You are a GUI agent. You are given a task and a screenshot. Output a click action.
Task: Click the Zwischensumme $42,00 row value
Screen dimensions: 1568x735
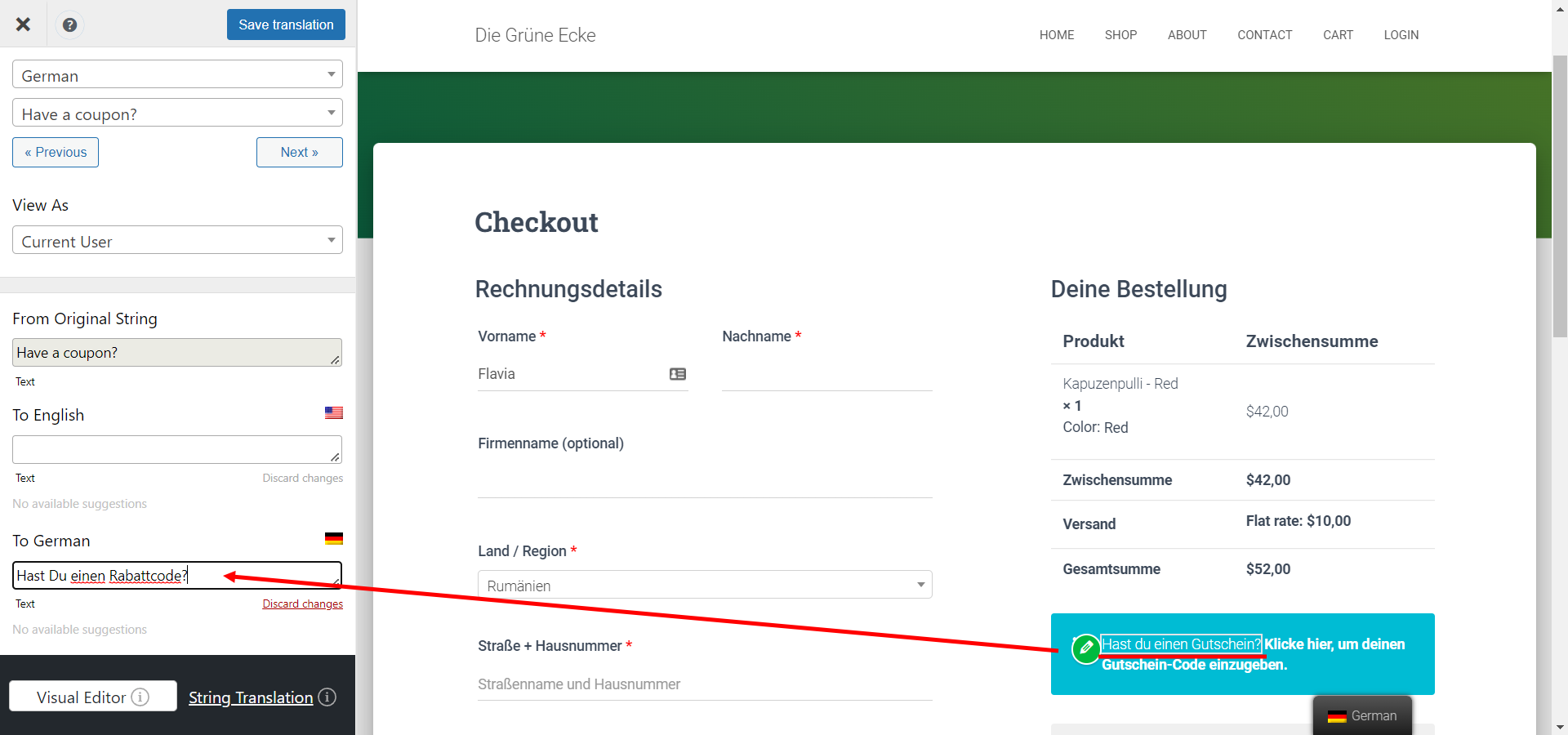point(1268,480)
